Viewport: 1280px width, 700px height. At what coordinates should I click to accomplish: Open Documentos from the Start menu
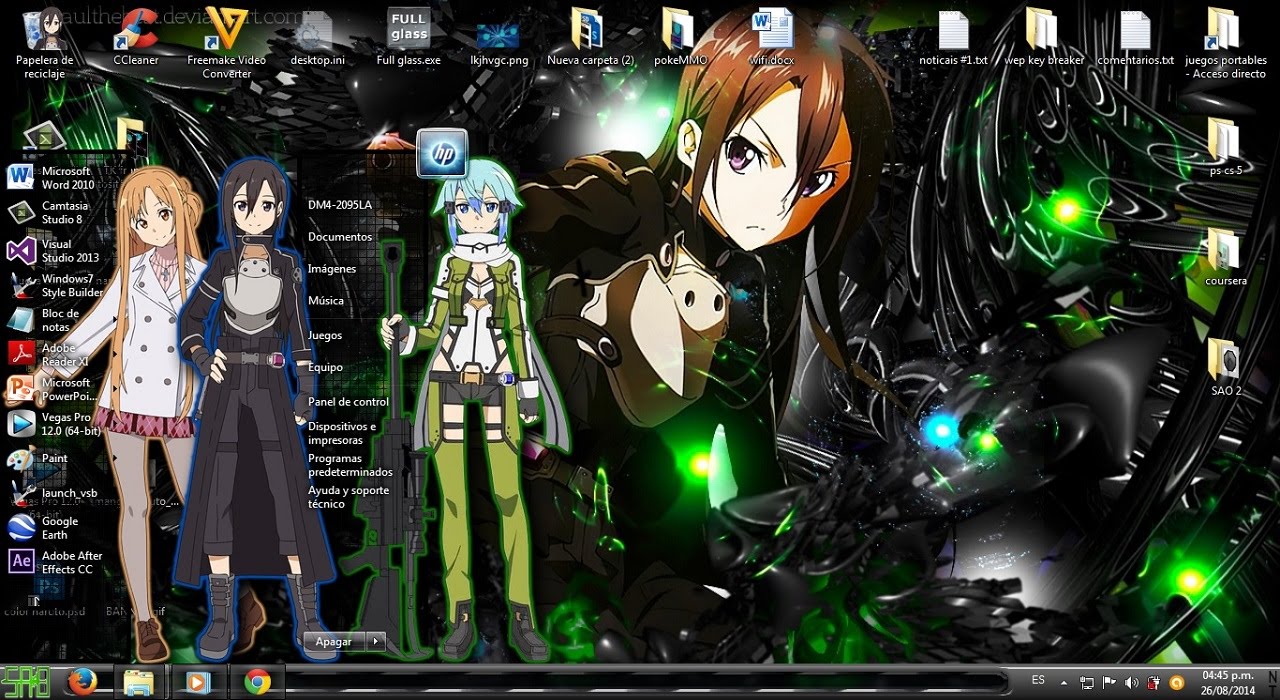[340, 237]
